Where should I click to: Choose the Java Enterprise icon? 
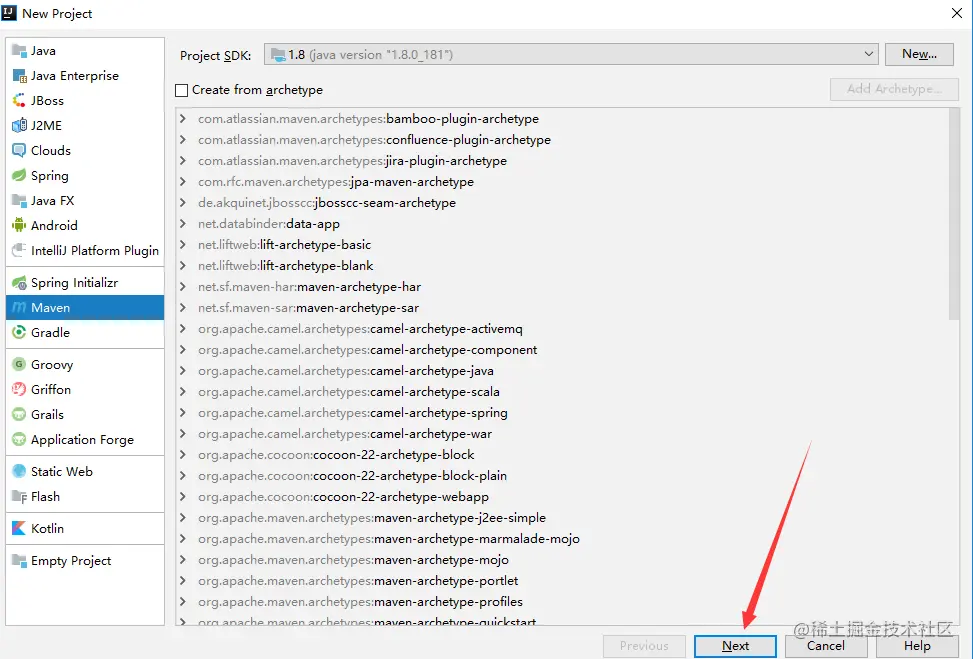tap(19, 76)
